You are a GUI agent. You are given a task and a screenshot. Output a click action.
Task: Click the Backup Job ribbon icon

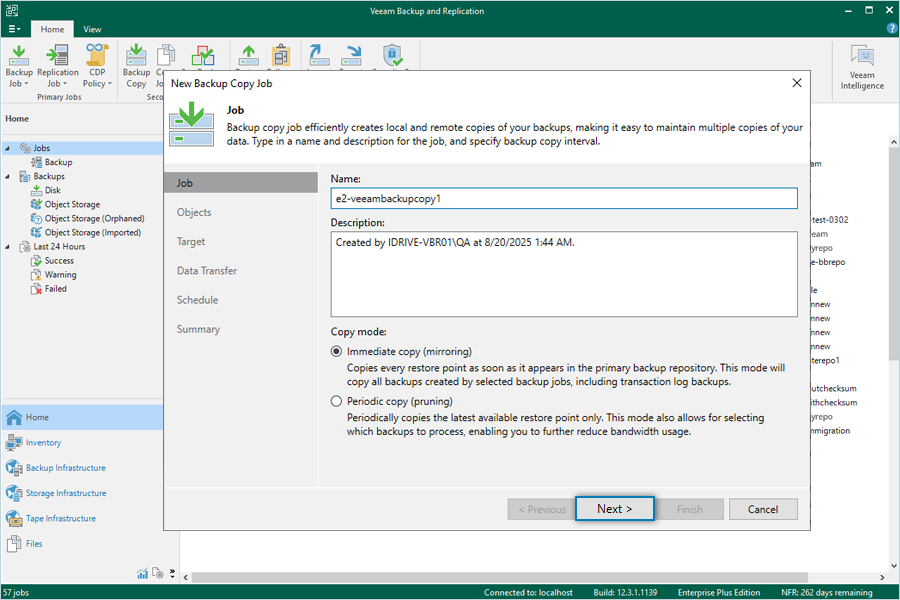tap(19, 56)
